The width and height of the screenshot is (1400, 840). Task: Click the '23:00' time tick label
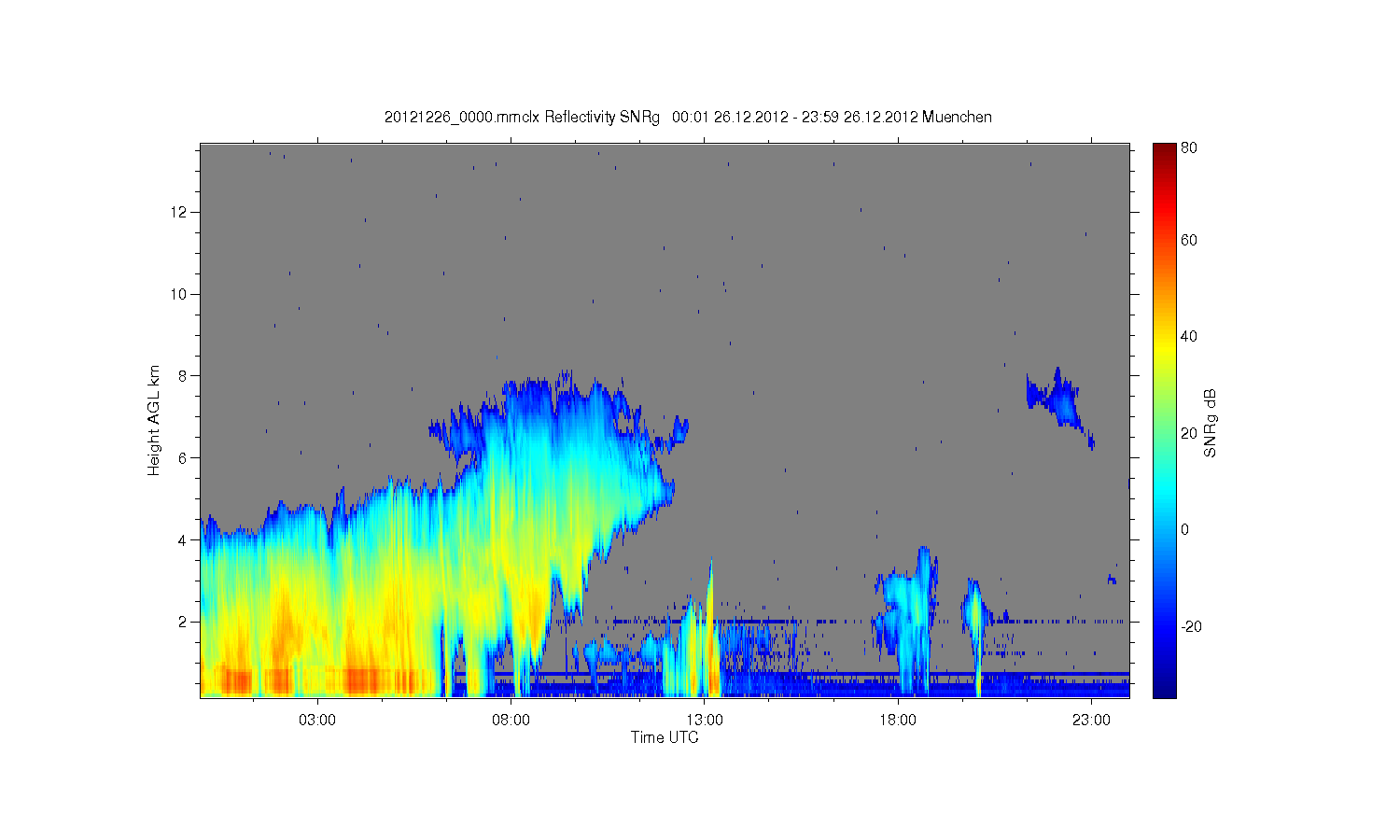tap(1091, 720)
